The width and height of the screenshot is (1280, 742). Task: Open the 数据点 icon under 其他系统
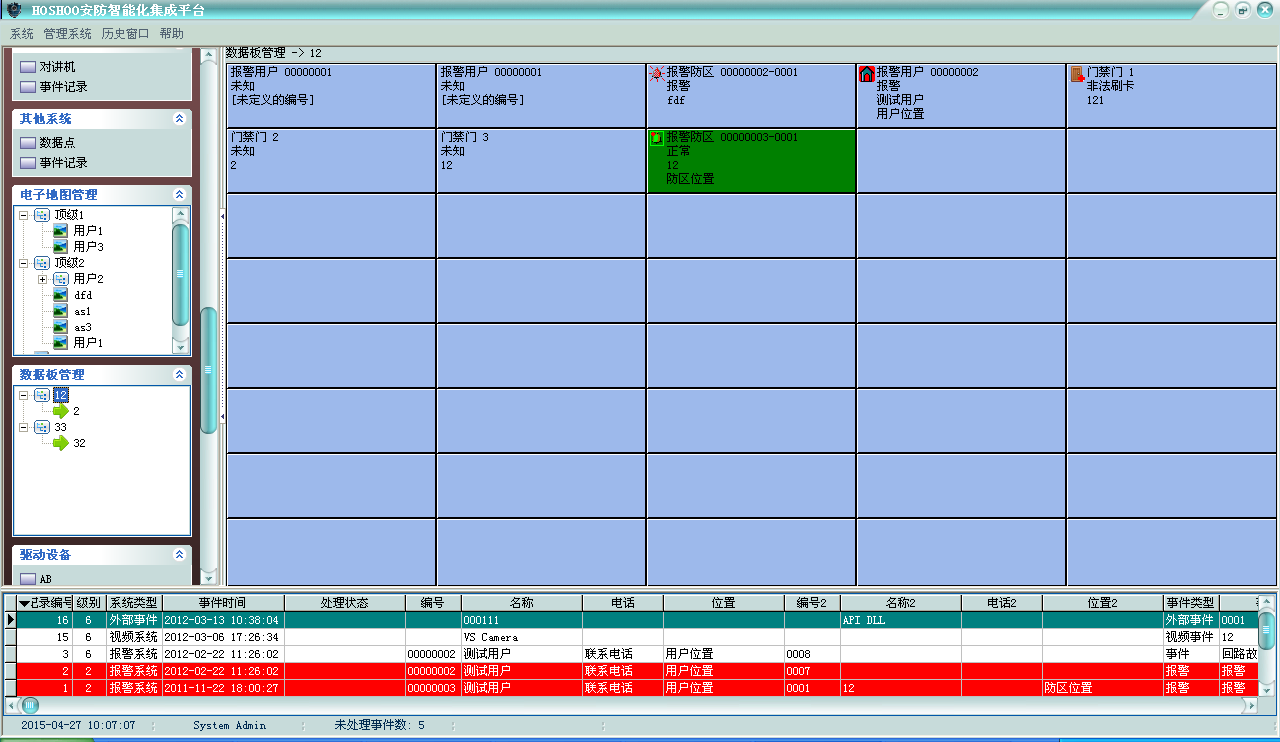click(x=28, y=143)
